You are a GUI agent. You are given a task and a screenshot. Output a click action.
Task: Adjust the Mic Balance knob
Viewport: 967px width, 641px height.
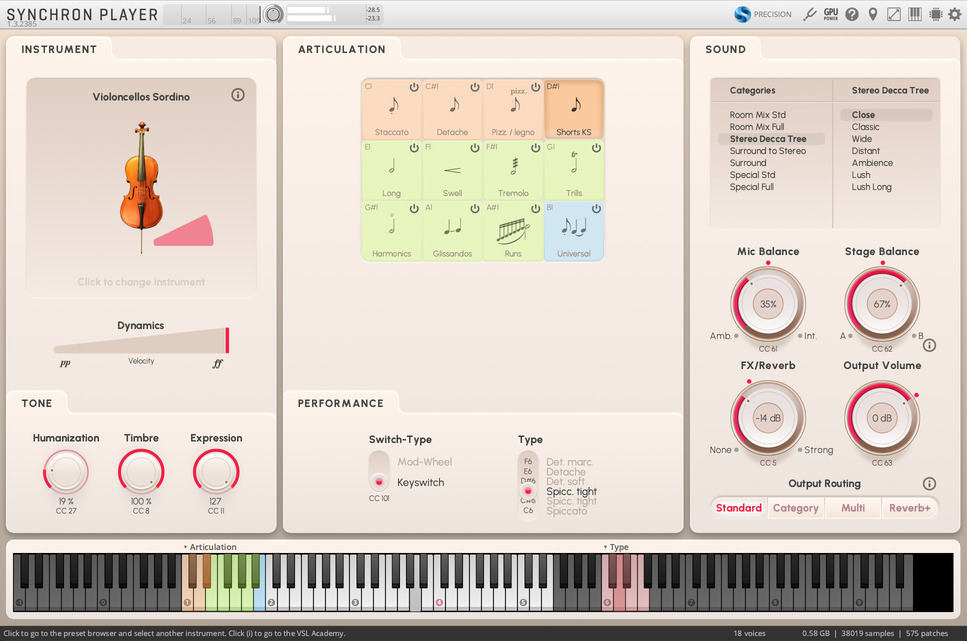pyautogui.click(x=768, y=304)
